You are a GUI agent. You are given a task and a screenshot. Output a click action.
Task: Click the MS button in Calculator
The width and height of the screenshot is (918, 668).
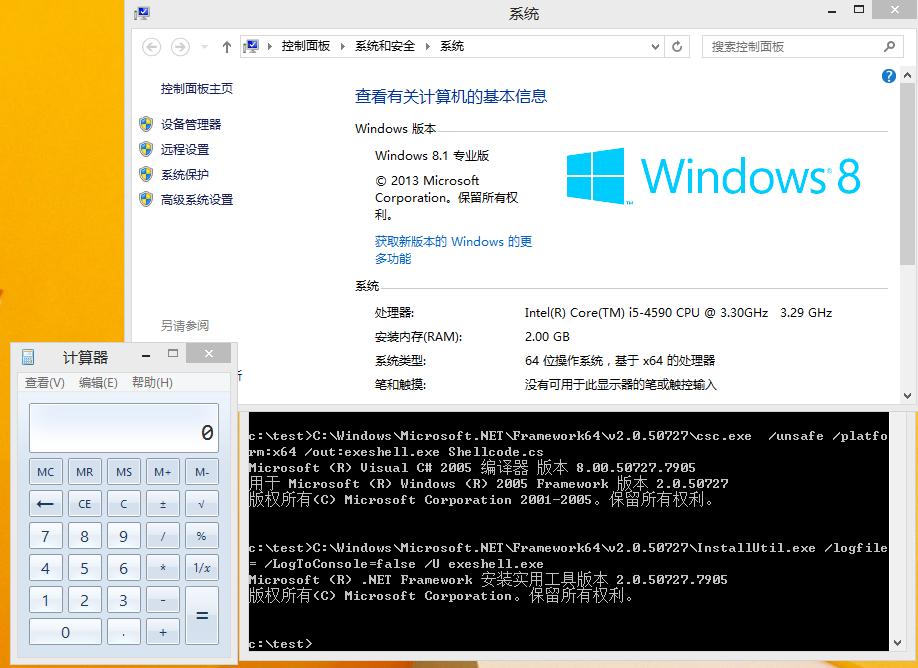click(124, 472)
